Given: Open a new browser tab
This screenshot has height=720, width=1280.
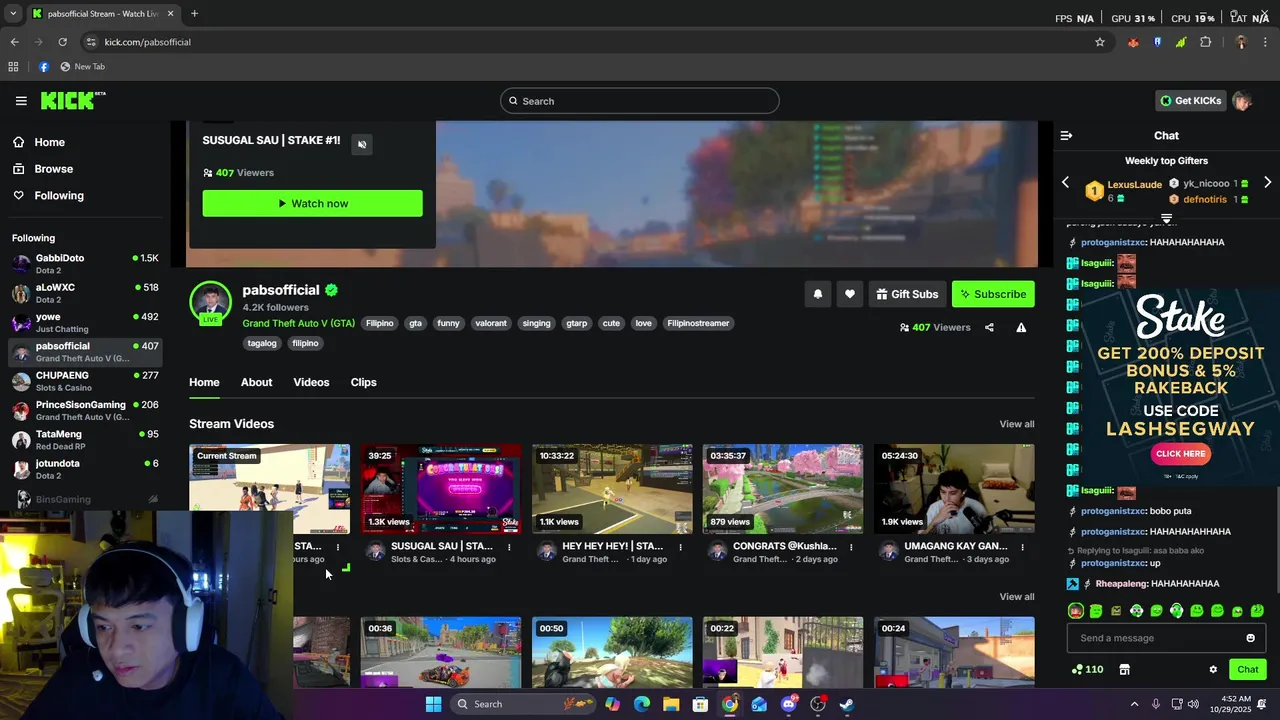Looking at the screenshot, I should click(x=194, y=14).
